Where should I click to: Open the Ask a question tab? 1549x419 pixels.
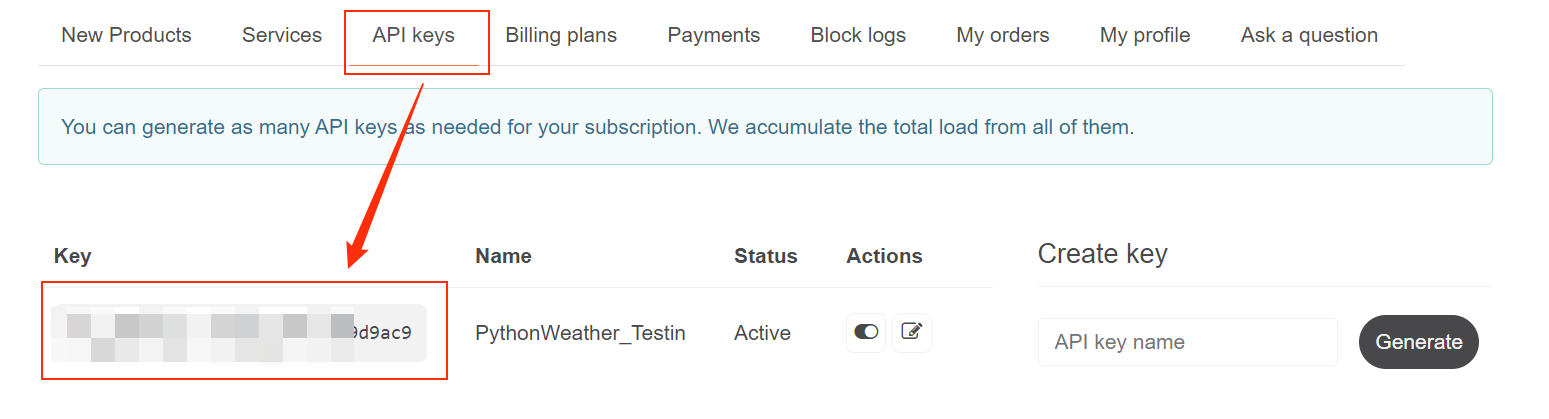tap(1309, 35)
